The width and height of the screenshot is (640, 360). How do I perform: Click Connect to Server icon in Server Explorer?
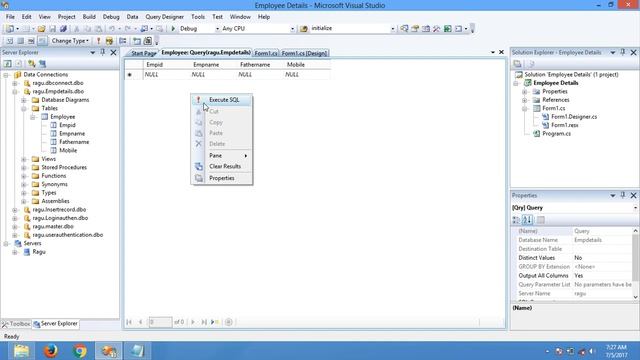coord(42,64)
